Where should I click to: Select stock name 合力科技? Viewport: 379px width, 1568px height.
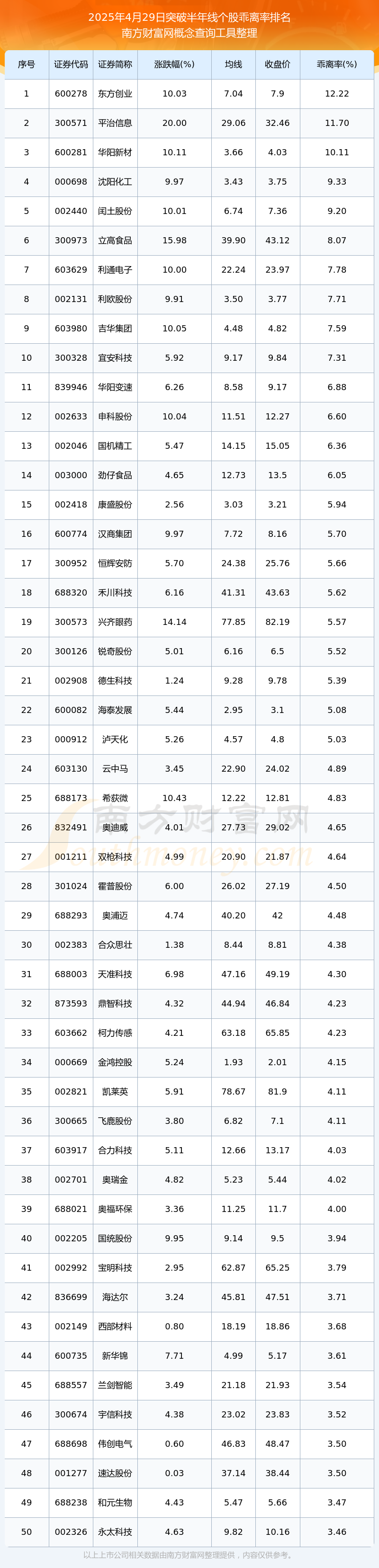(115, 1150)
